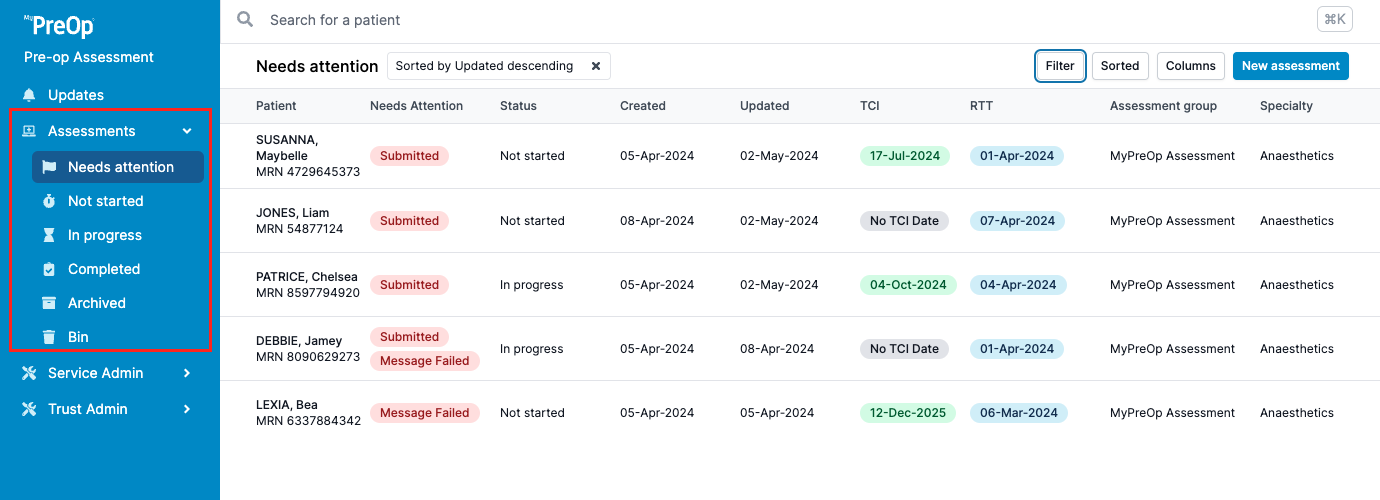Remove the Sorted by Updated descending filter

point(596,66)
